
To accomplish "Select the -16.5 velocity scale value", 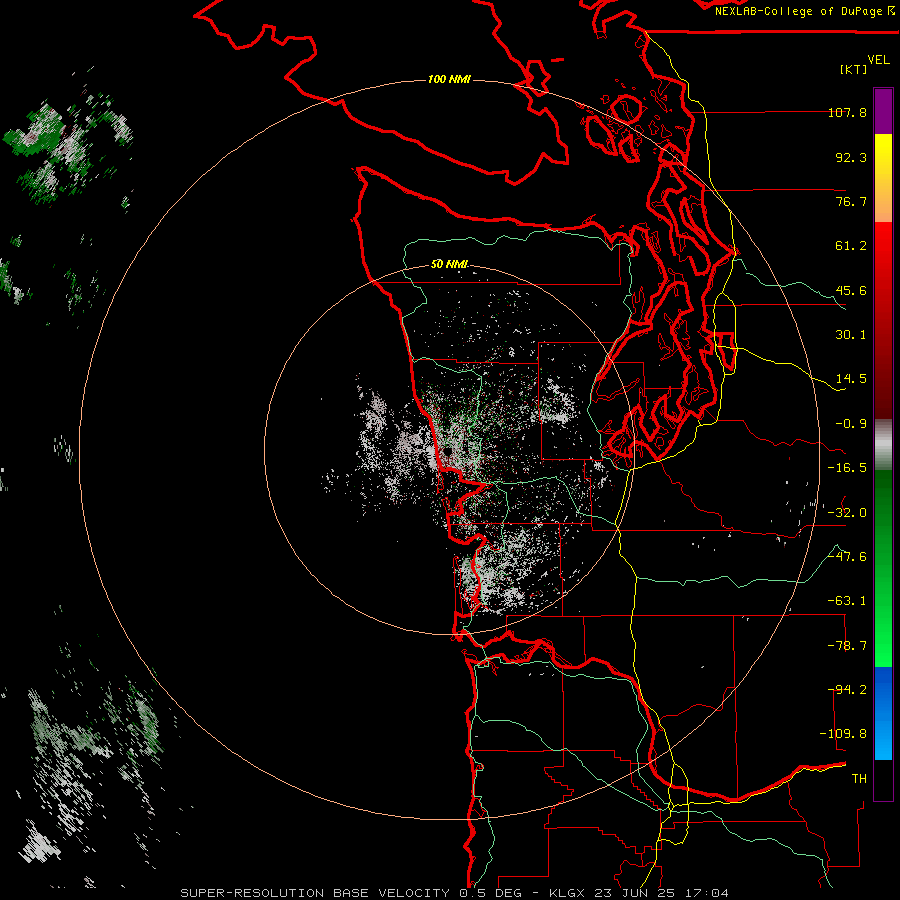I will coord(847,468).
